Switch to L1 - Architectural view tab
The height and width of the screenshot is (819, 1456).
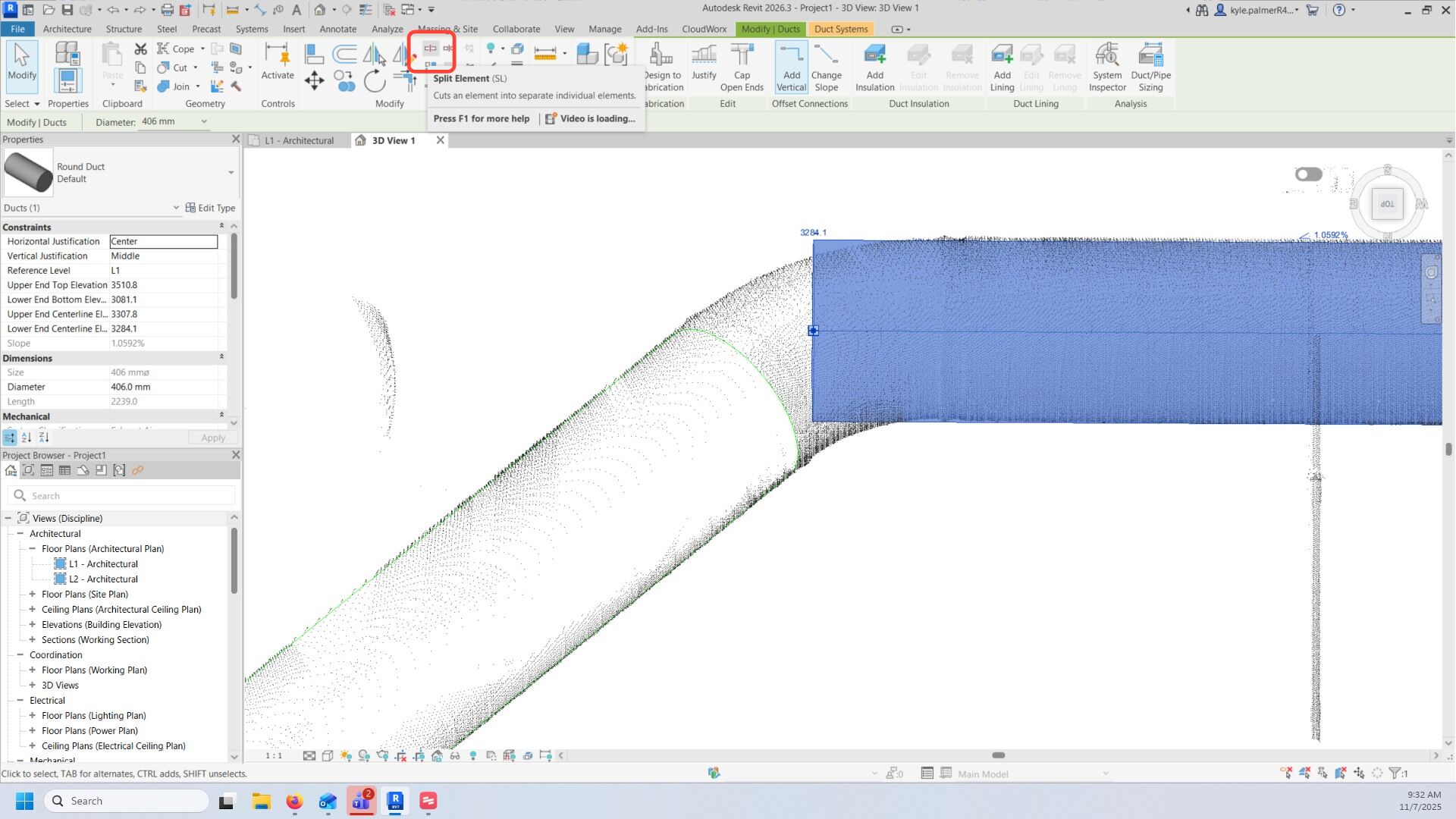pos(298,140)
